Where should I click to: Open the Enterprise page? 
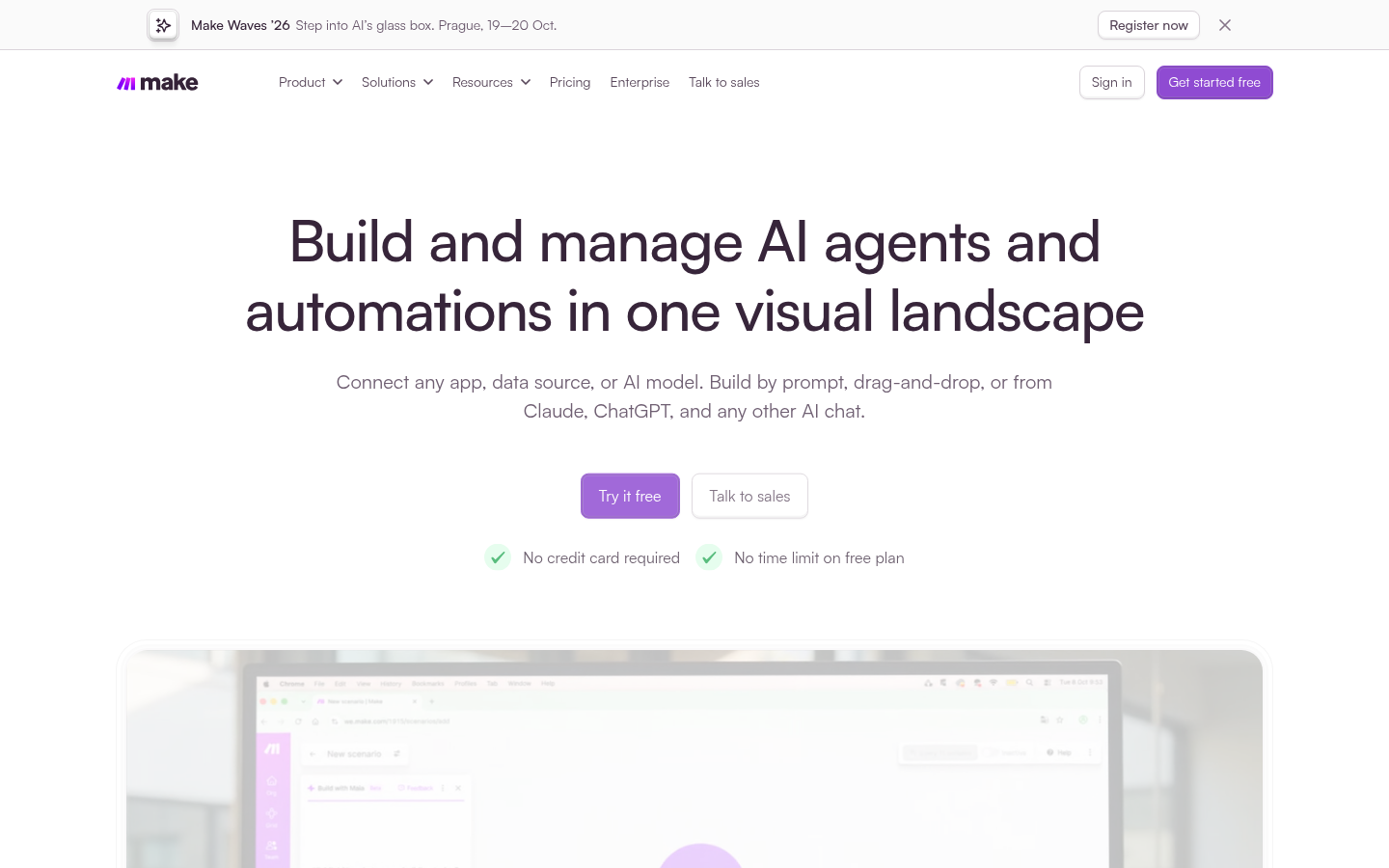point(640,83)
